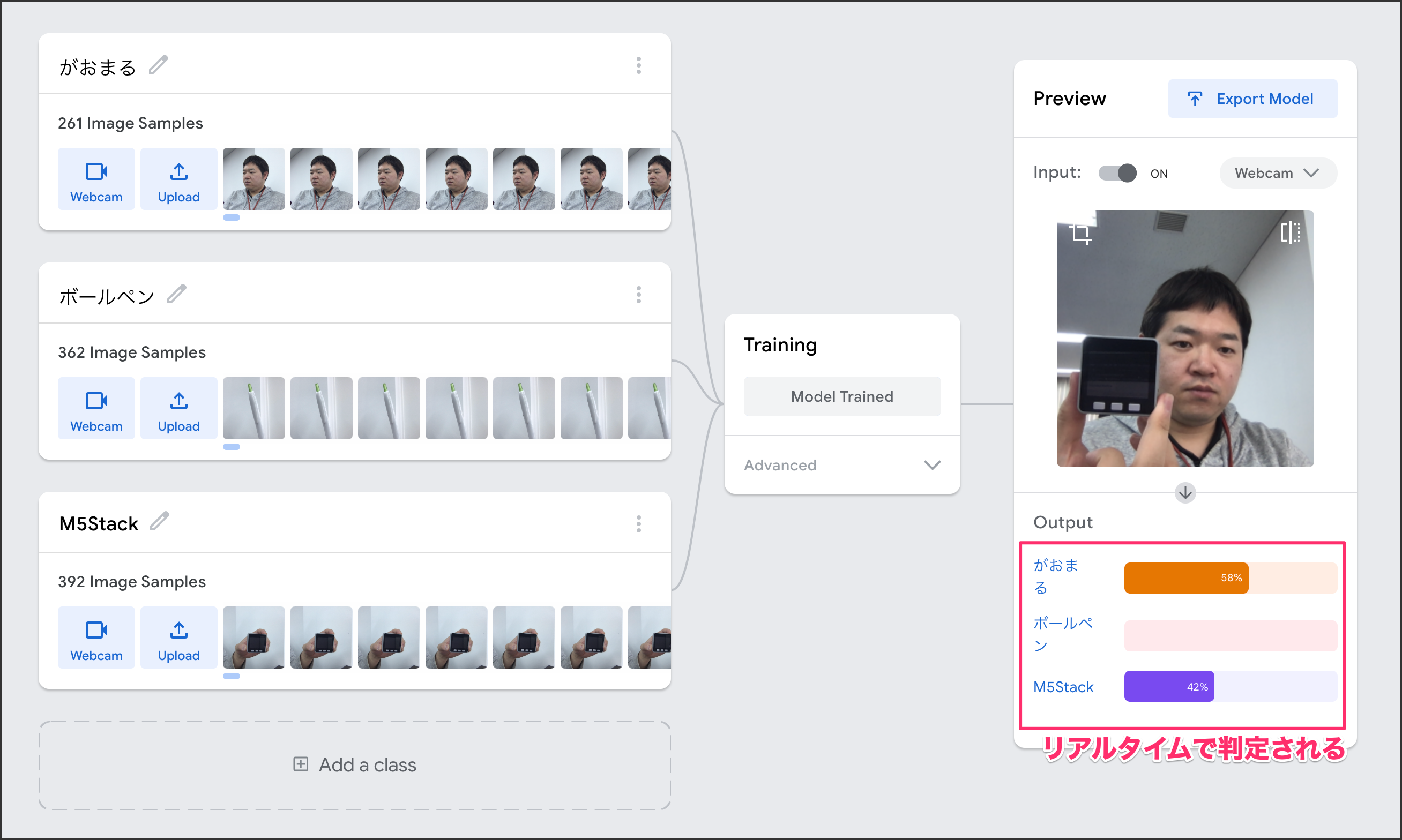This screenshot has width=1402, height=840.
Task: Click pencil icon to rename M5Stack class
Action: coord(160,521)
